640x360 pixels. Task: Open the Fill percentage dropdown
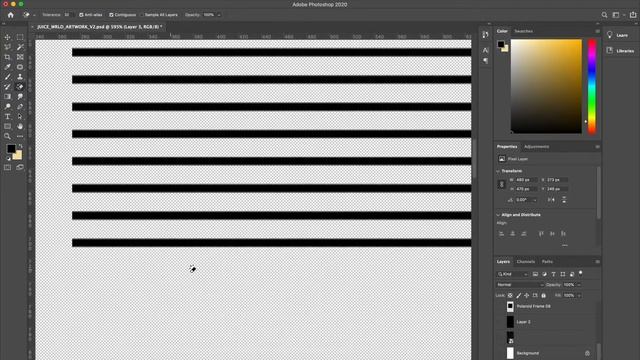click(579, 296)
